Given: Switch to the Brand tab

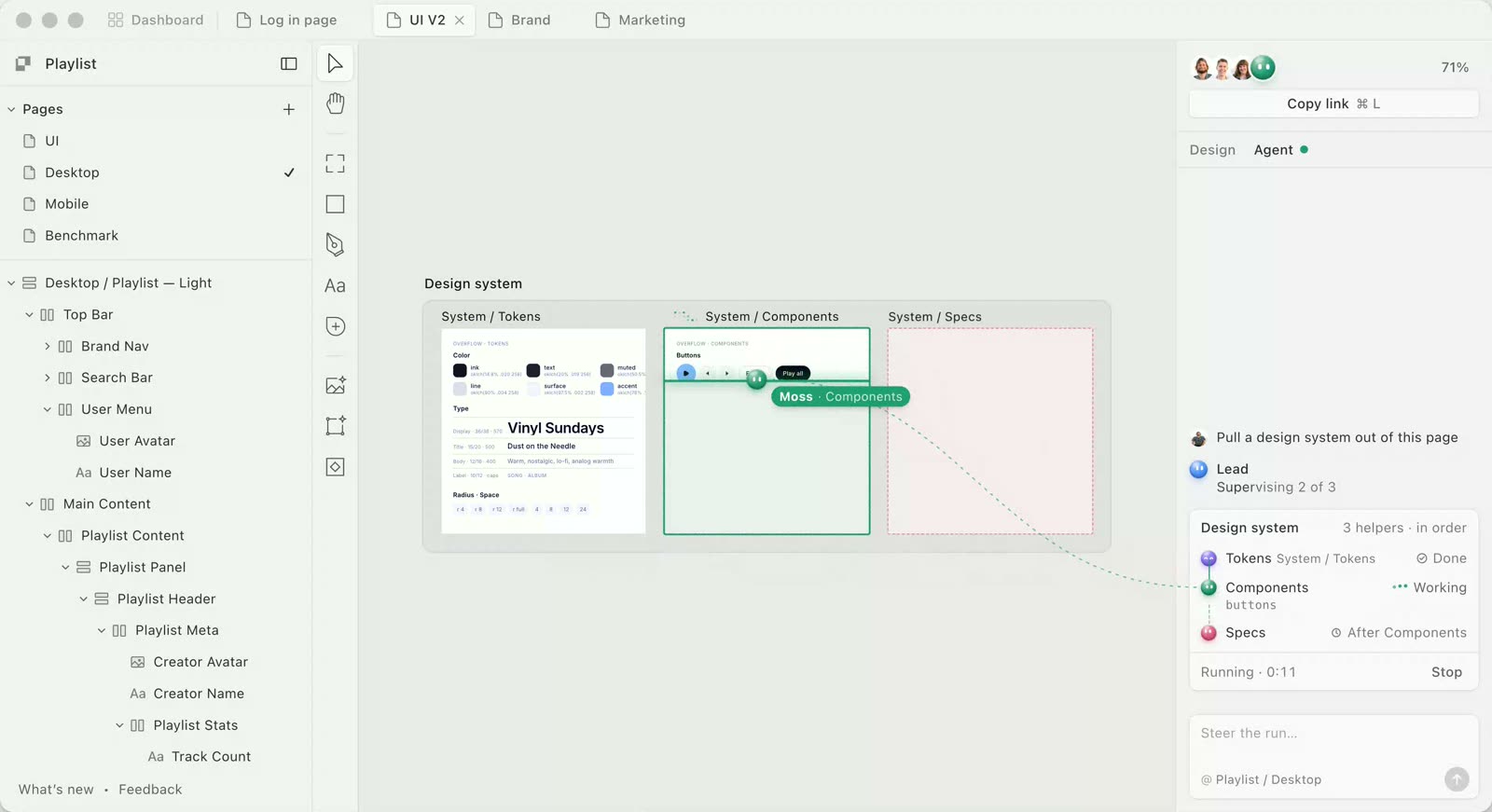Looking at the screenshot, I should 520,21.
